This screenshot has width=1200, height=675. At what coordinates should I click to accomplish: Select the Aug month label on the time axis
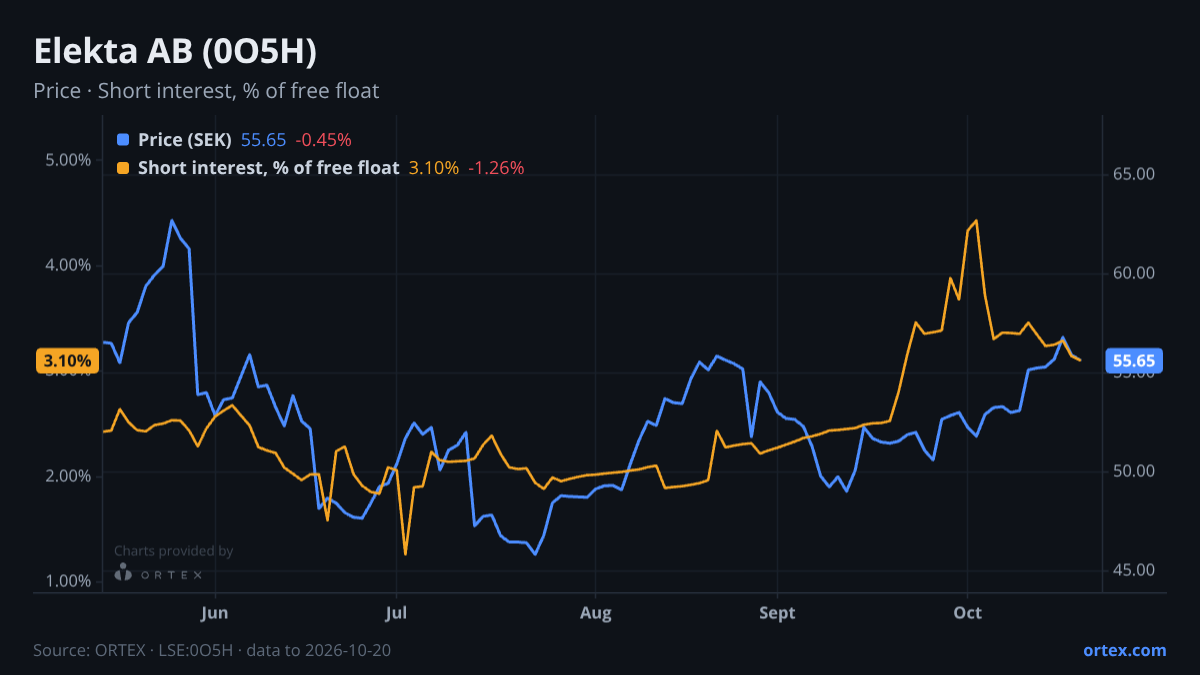pyautogui.click(x=595, y=613)
